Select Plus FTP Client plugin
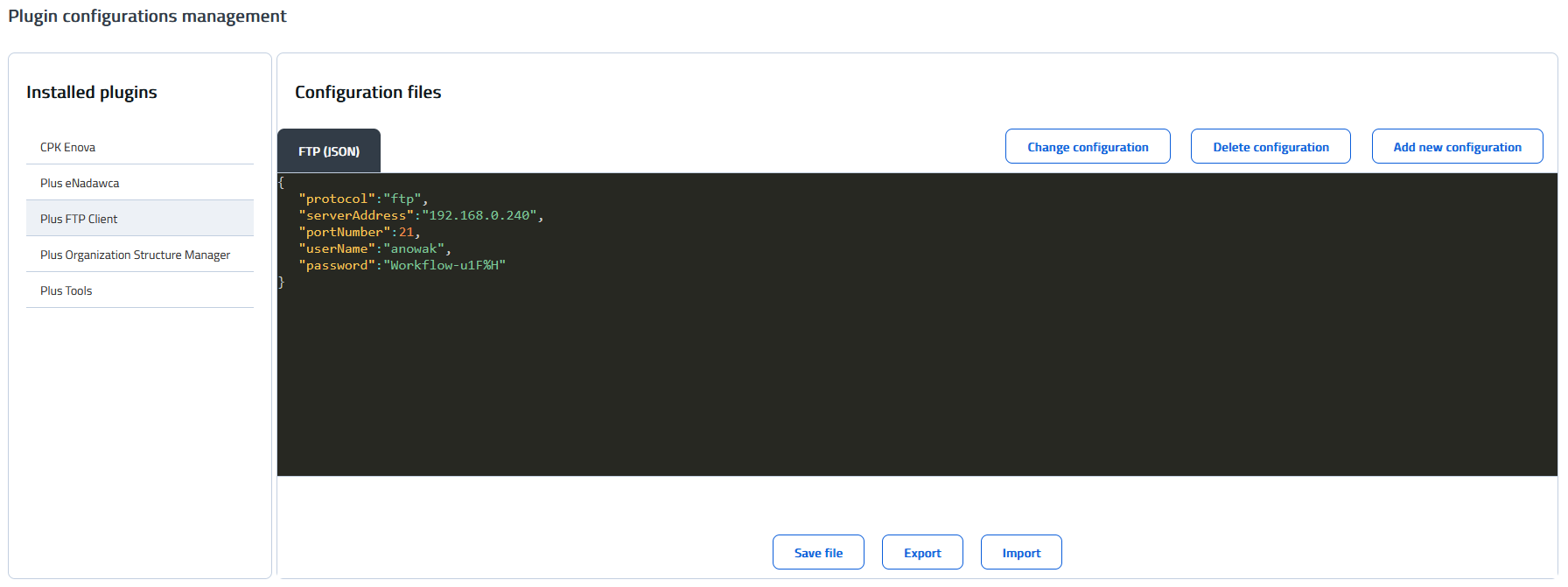 coord(140,219)
